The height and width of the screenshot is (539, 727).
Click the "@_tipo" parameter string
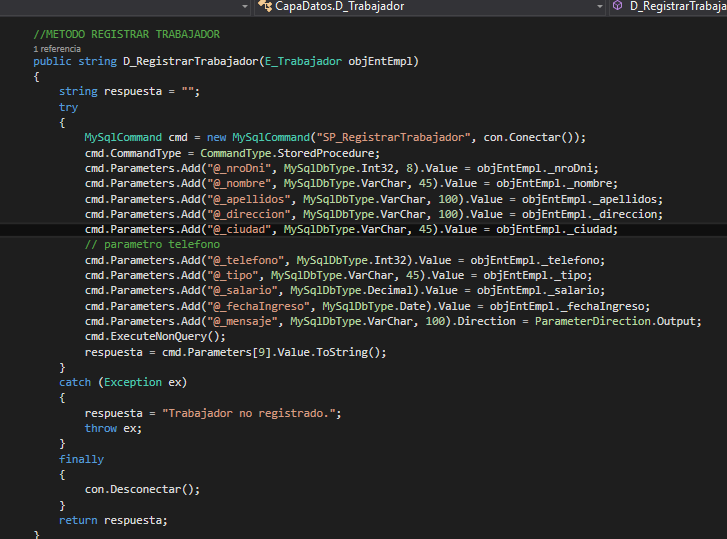point(233,275)
